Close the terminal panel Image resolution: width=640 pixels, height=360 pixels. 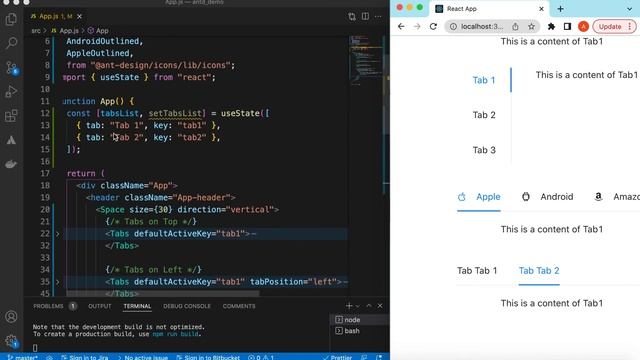[x=380, y=306]
